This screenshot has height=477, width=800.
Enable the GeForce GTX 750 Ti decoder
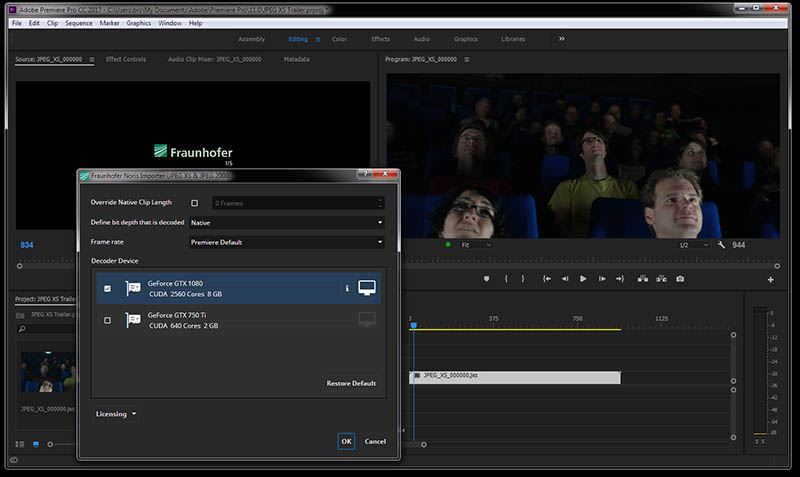click(x=108, y=320)
